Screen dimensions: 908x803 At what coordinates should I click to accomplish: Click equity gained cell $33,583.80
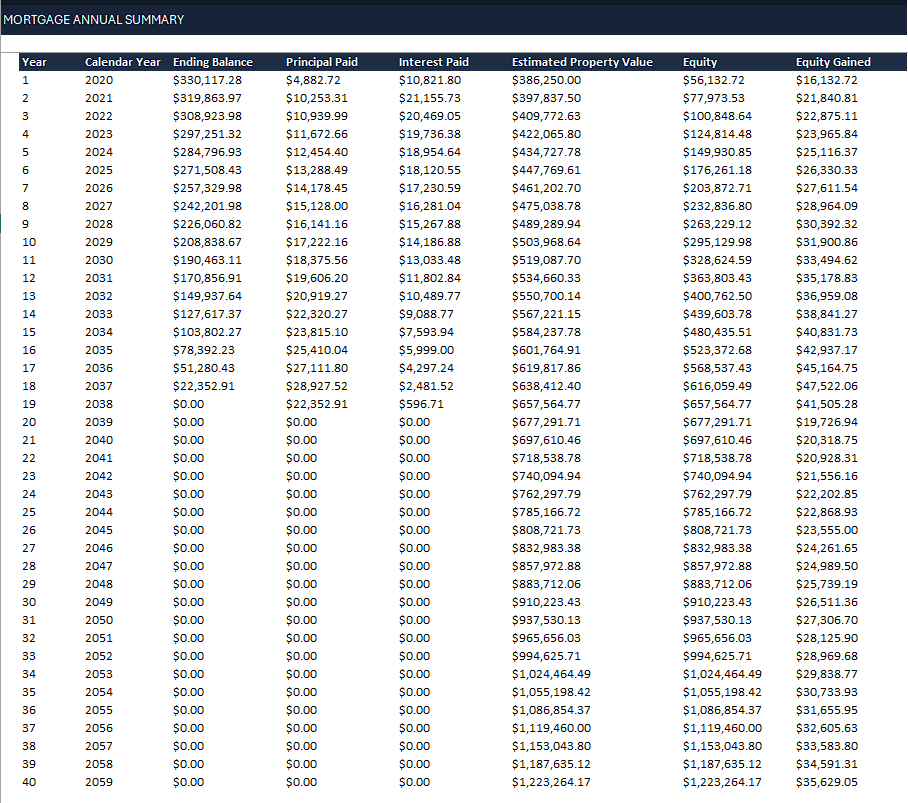826,745
